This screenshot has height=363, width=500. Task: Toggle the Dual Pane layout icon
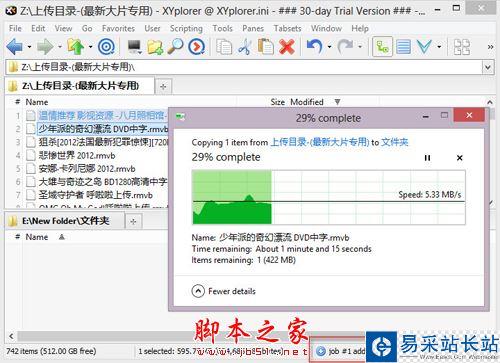[x=462, y=47]
